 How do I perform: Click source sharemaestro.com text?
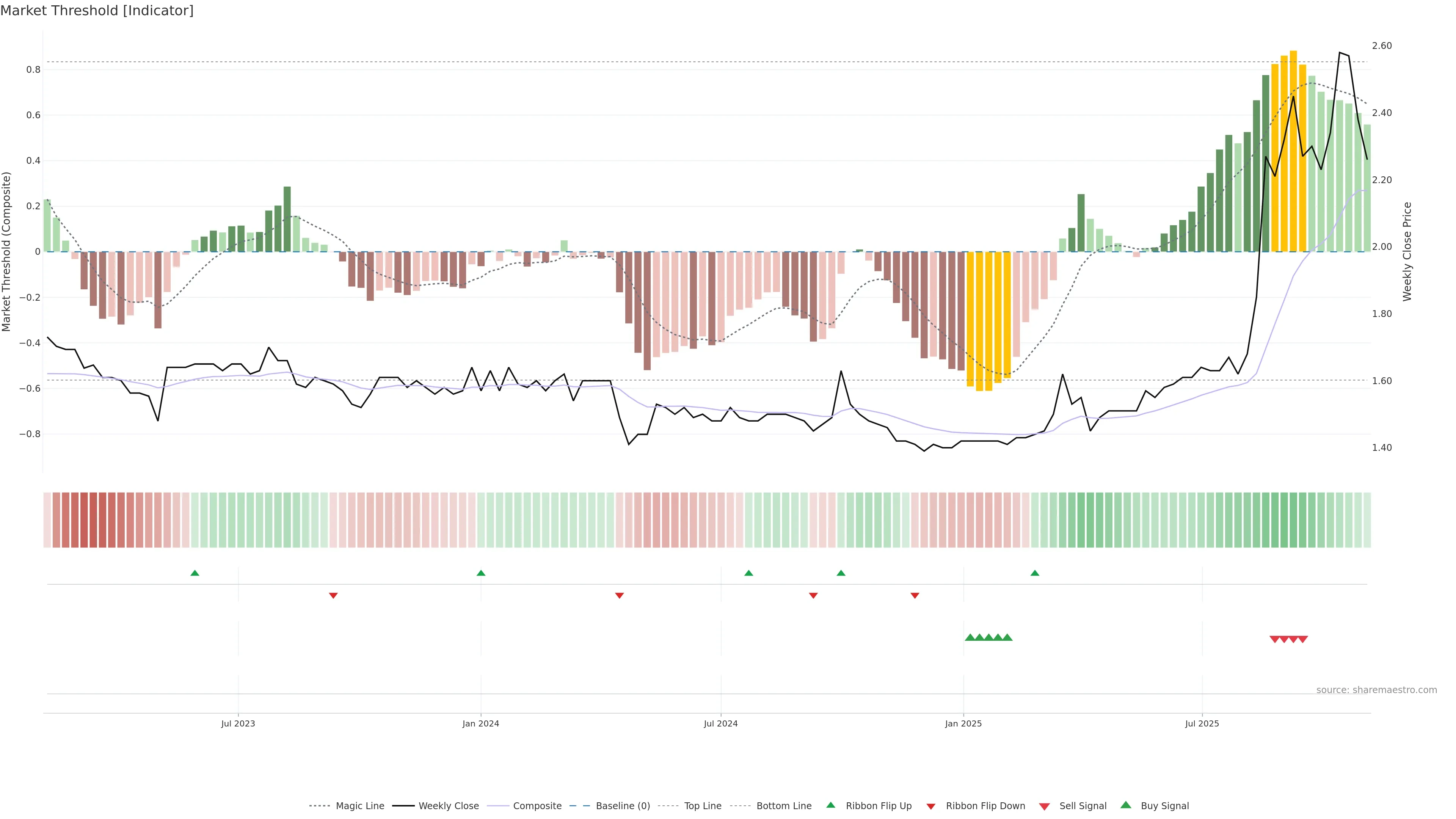(x=1376, y=690)
